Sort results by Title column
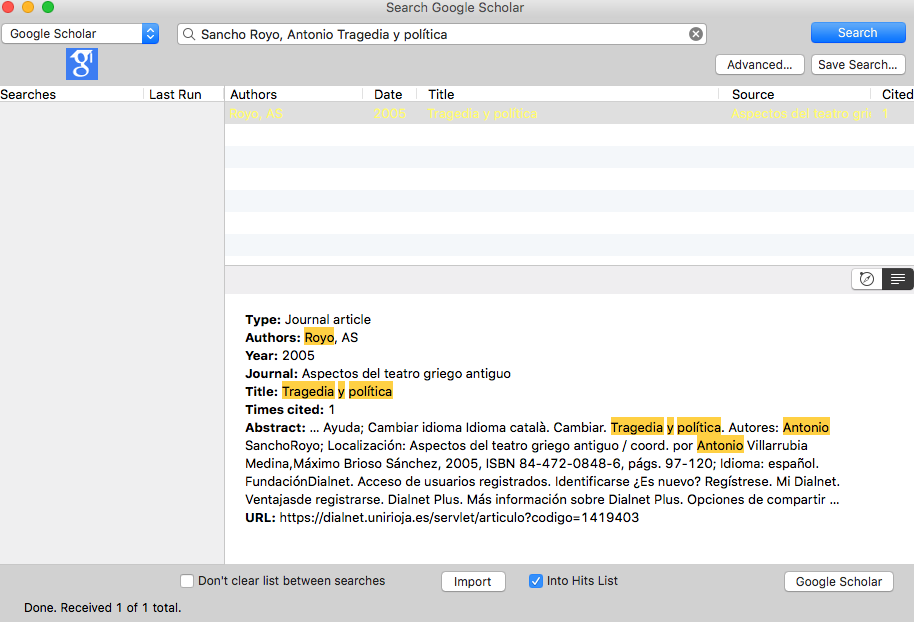The width and height of the screenshot is (914, 622). [567, 94]
